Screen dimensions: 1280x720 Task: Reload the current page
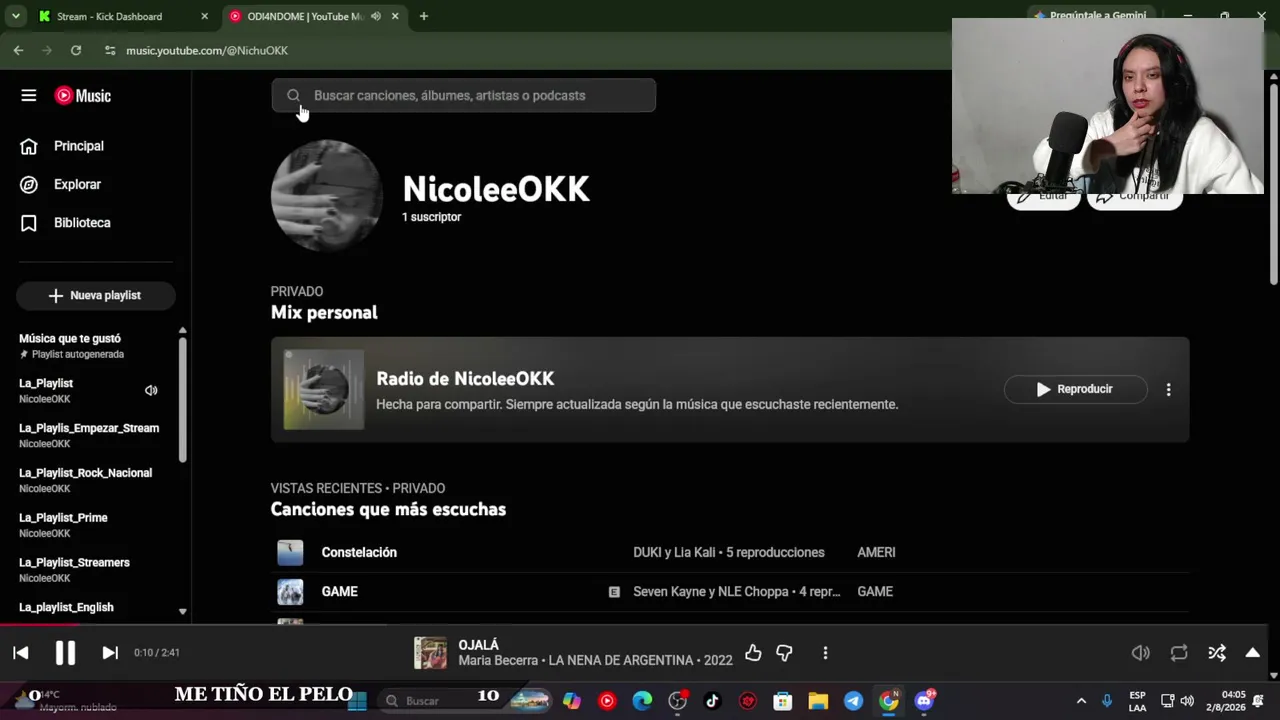76,50
